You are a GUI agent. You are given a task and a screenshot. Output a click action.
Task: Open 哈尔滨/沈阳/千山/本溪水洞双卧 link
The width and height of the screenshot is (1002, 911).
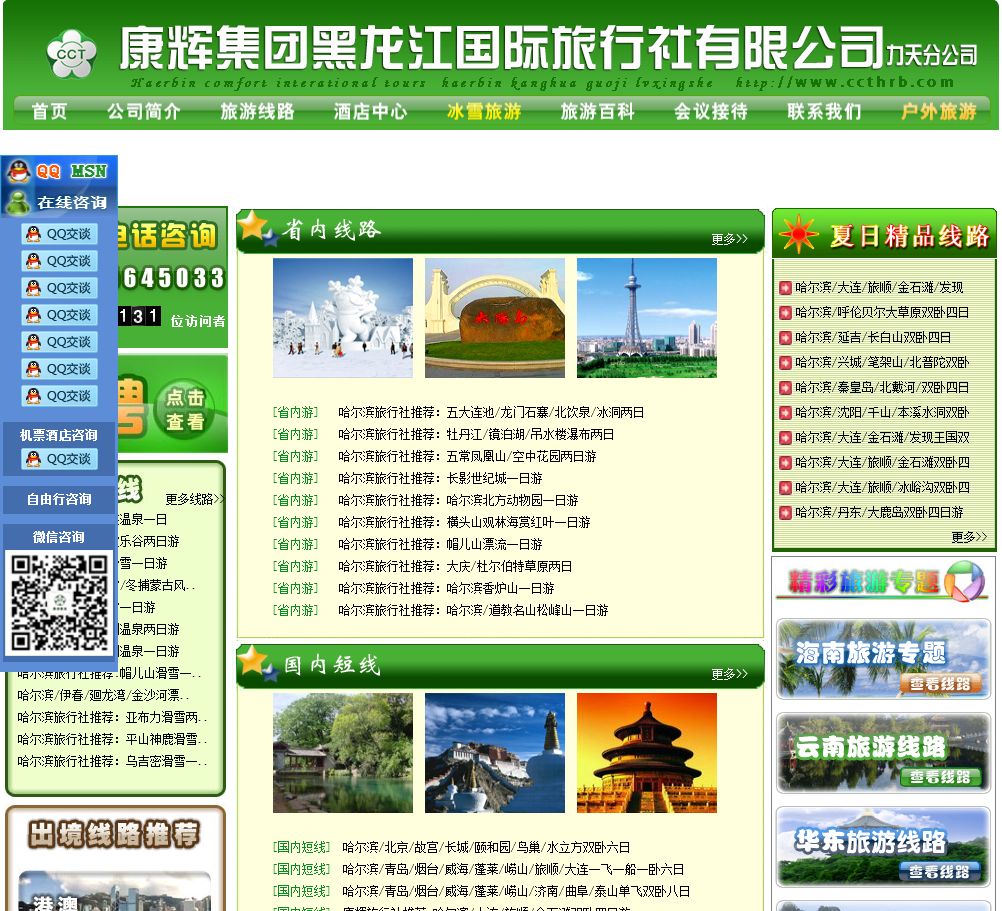[x=882, y=413]
